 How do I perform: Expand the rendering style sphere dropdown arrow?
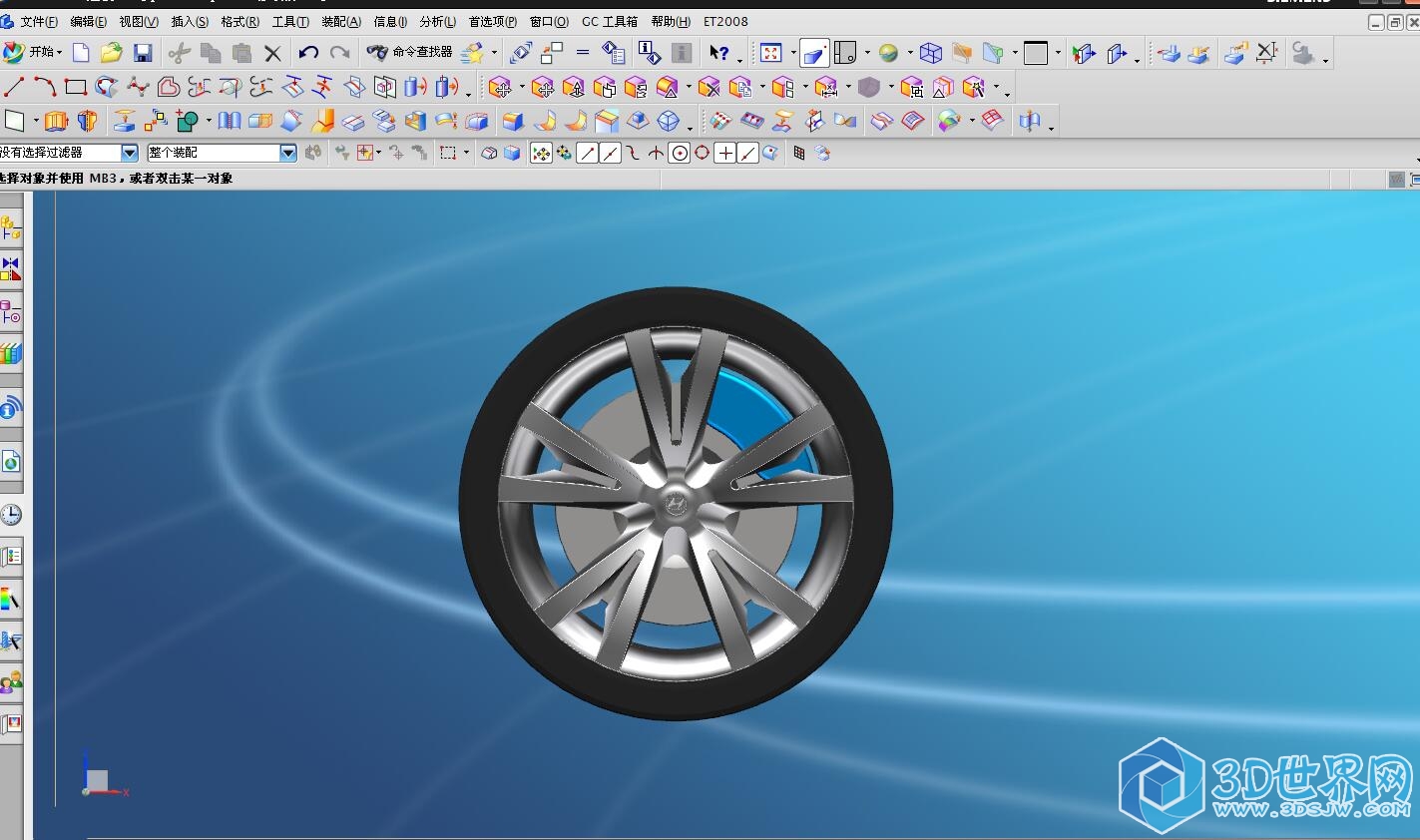(910, 53)
